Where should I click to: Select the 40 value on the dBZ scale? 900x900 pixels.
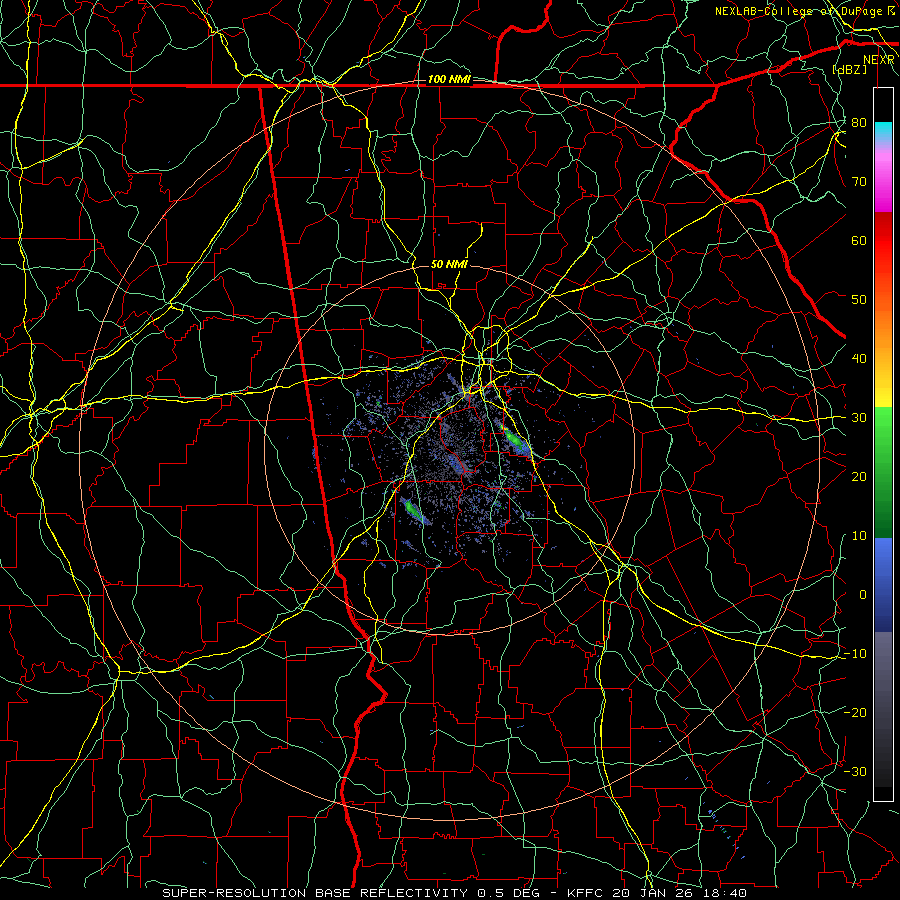point(859,359)
